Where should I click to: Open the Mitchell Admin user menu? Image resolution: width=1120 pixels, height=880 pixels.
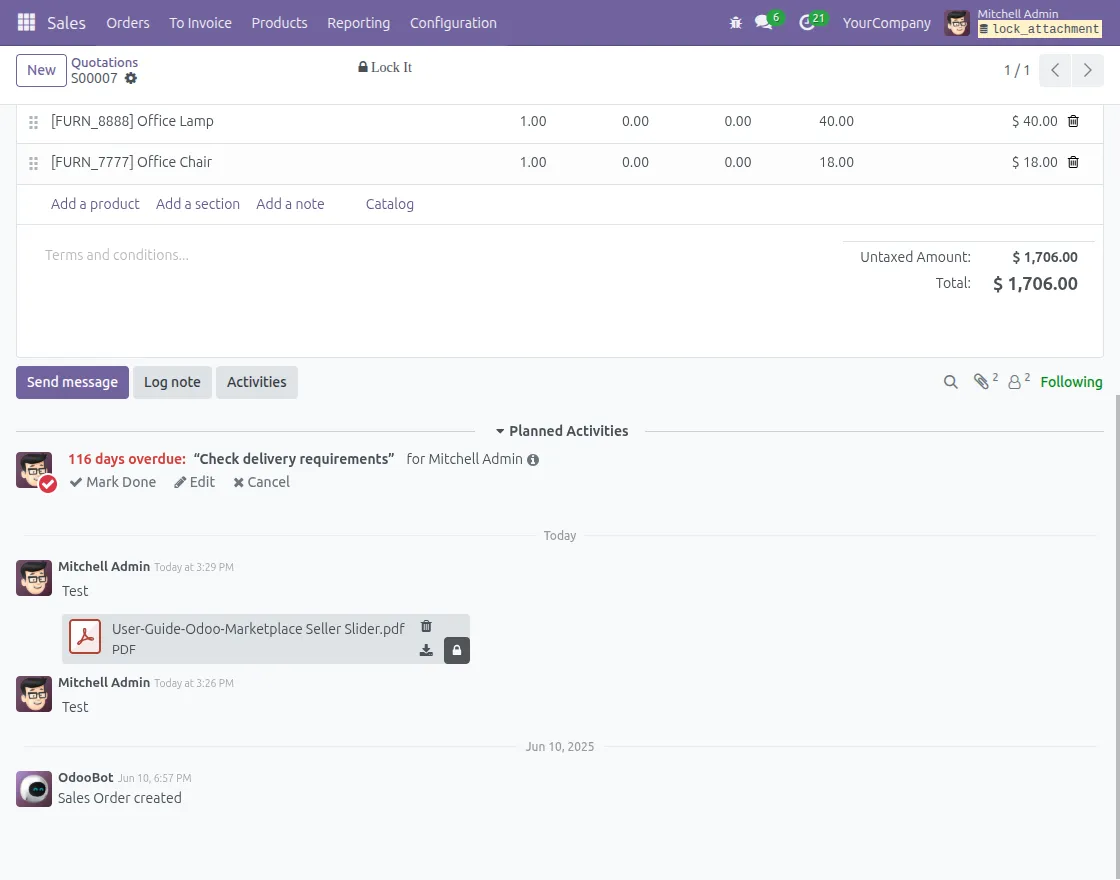coord(1022,22)
